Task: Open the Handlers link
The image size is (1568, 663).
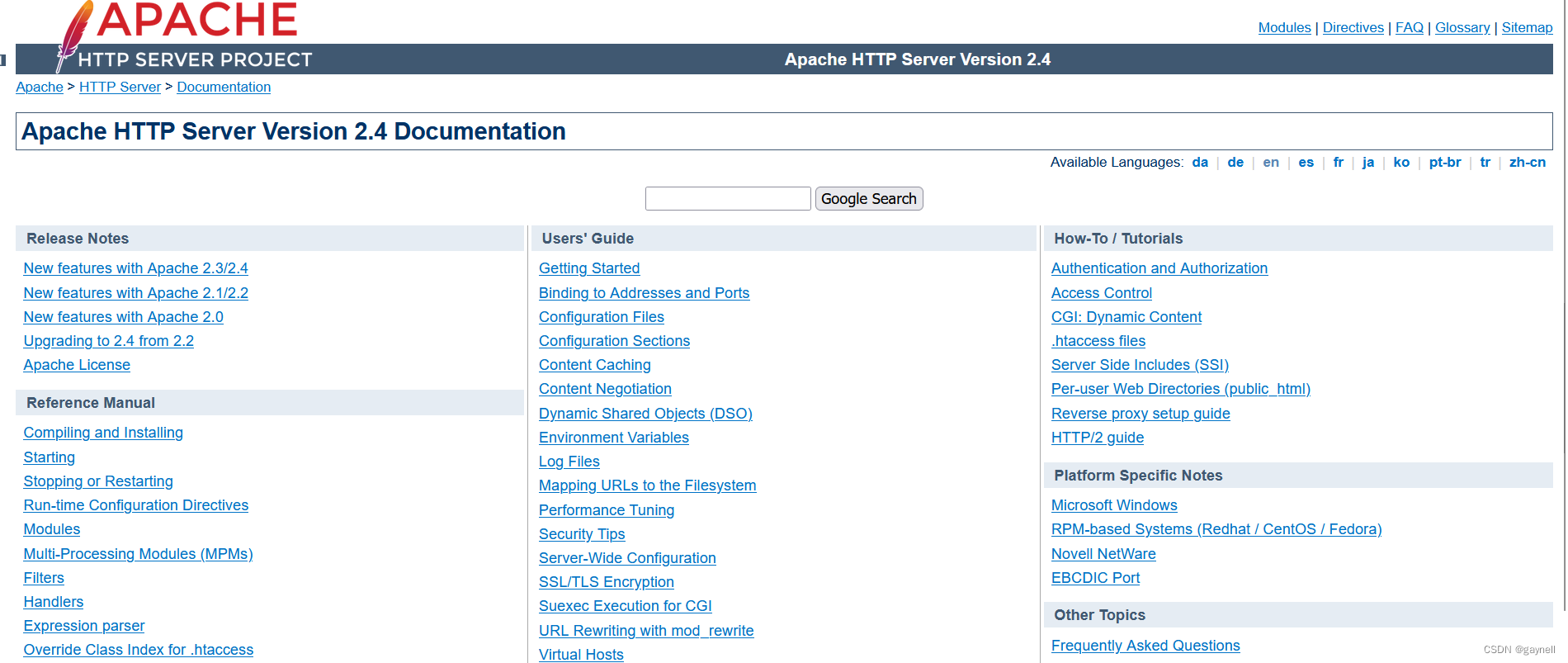Action: [x=53, y=602]
